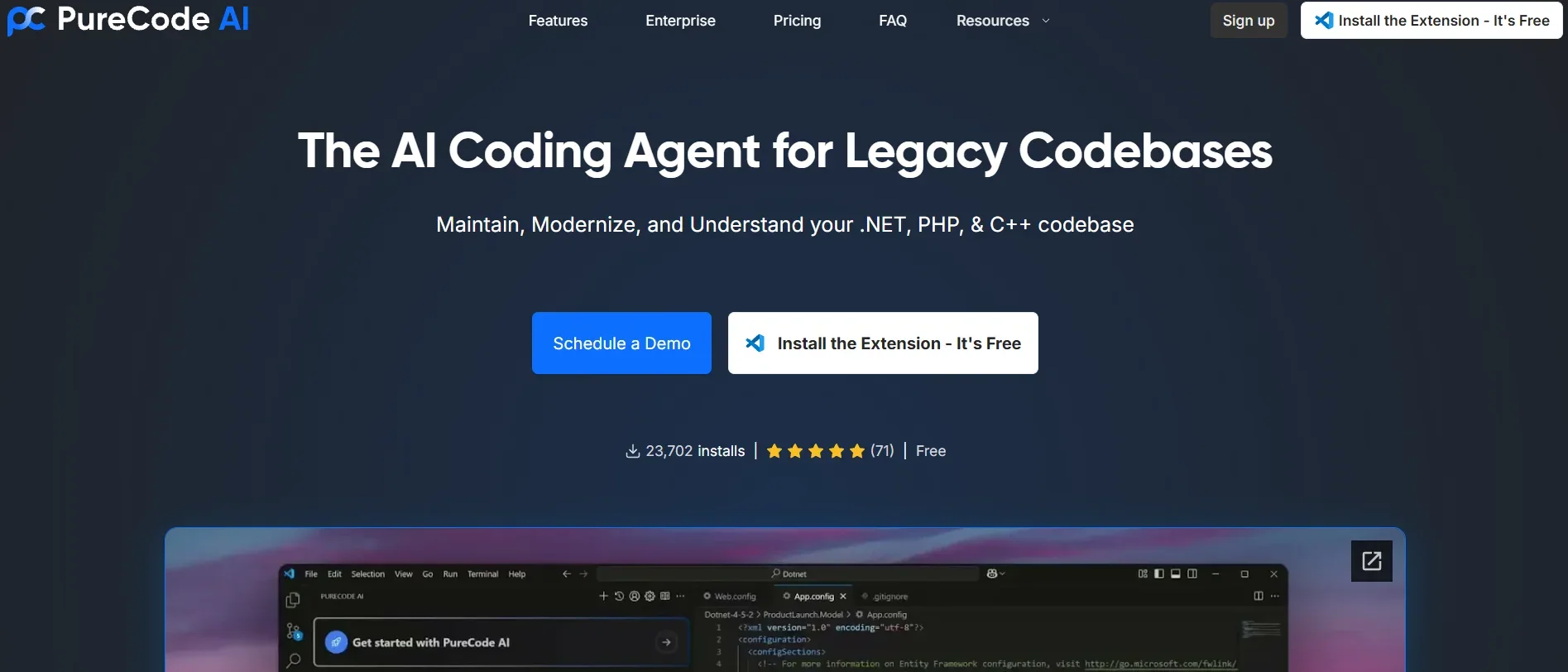Screen dimensions: 1568x672
Task: Click the five-star rating row
Action: 815,451
